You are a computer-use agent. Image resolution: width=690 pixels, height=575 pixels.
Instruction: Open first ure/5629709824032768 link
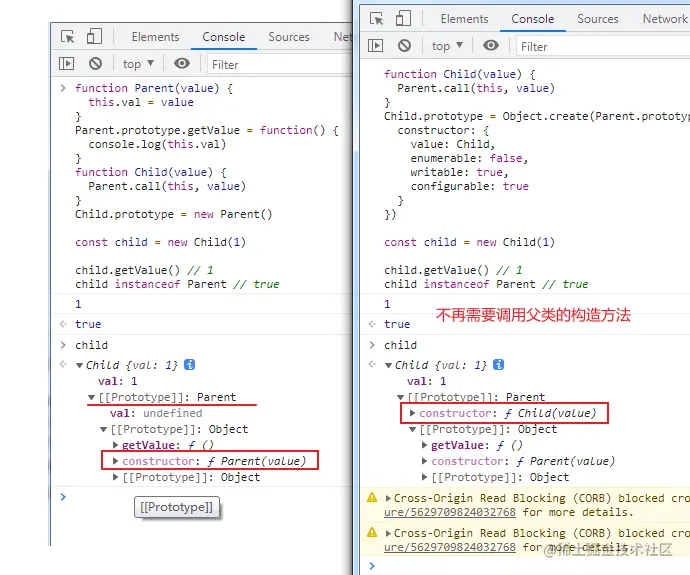(450, 512)
